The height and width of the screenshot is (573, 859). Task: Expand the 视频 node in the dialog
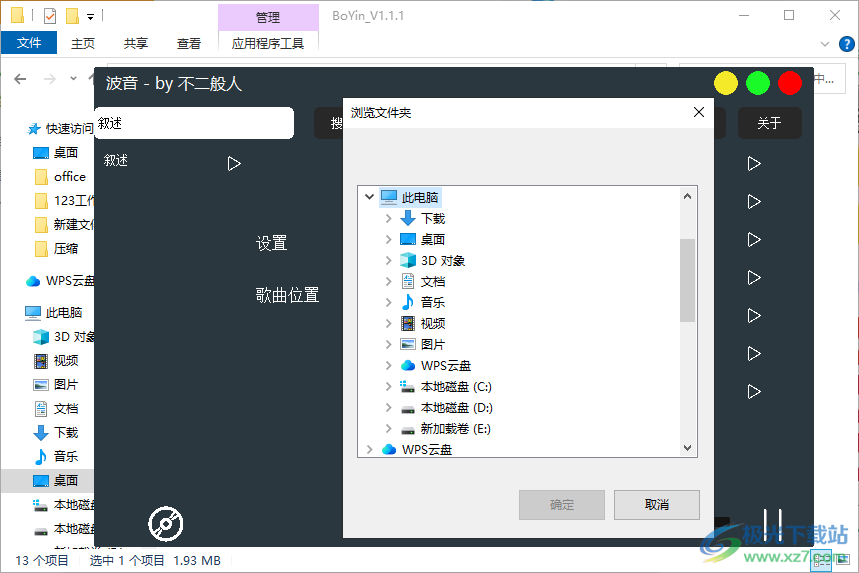[388, 323]
